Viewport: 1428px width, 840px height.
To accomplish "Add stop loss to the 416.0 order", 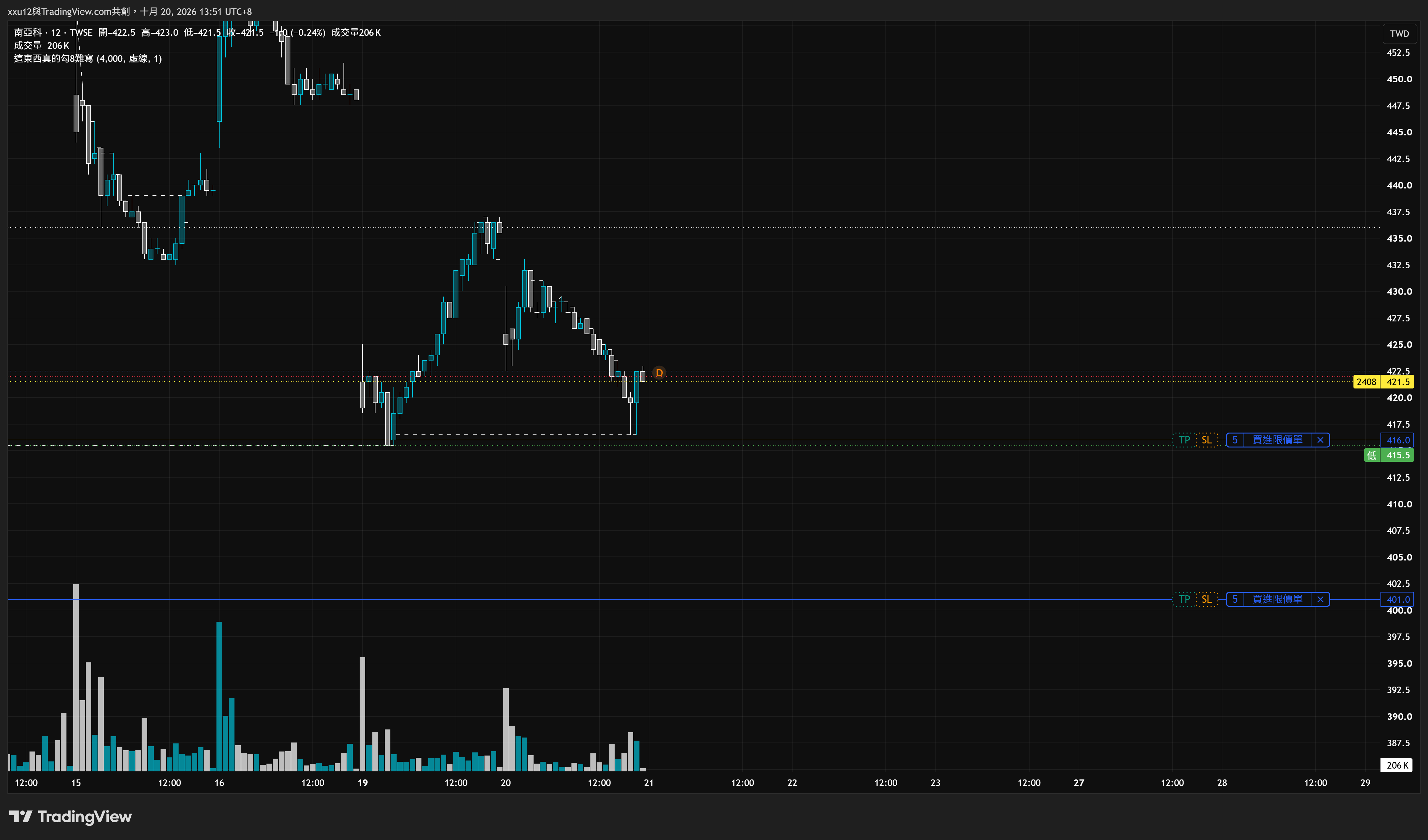I will [x=1207, y=440].
